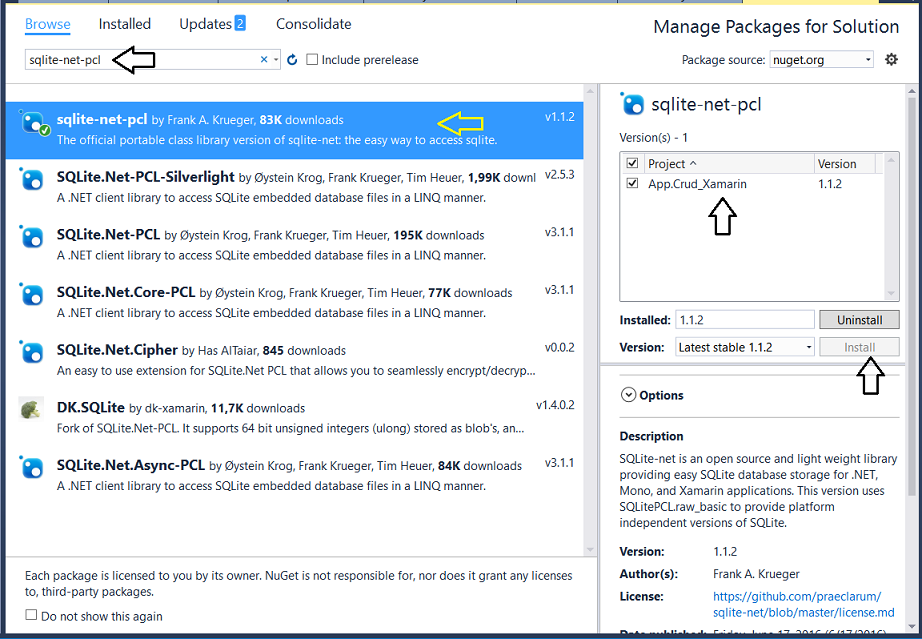Click the Installed version field showing 1.1.2
This screenshot has width=922, height=639.
pos(744,320)
